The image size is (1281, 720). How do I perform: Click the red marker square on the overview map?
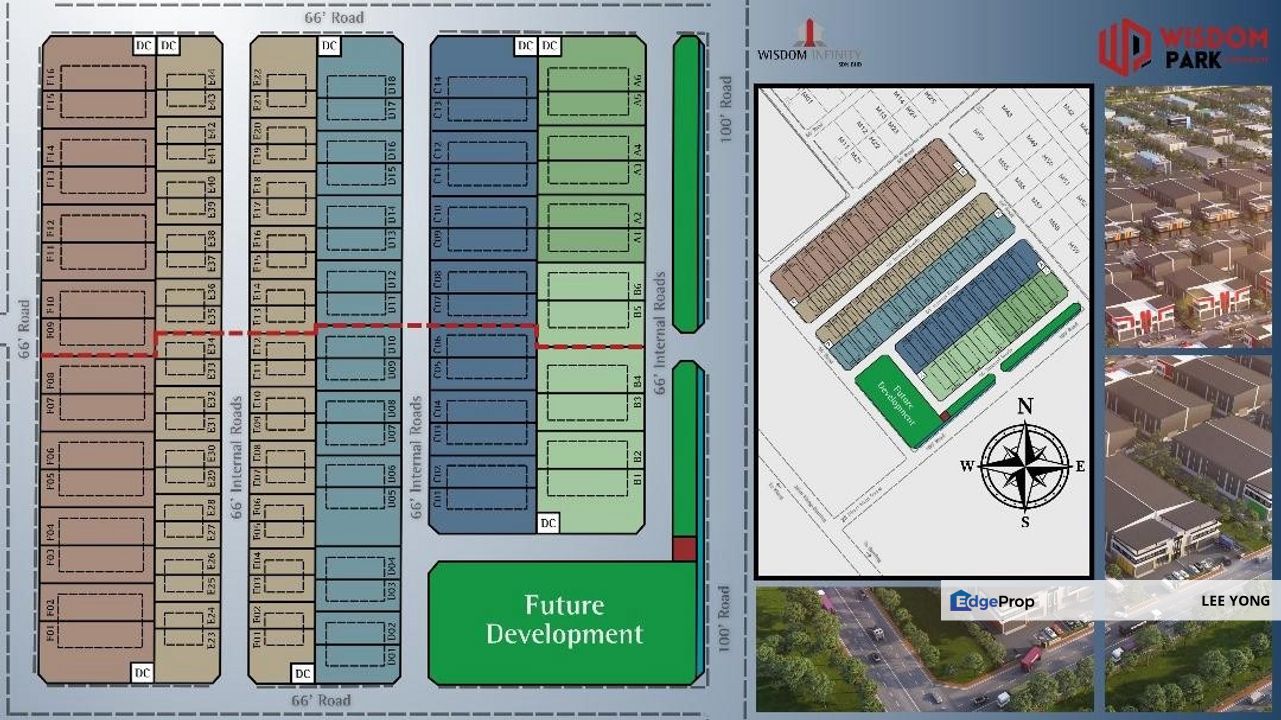[945, 415]
